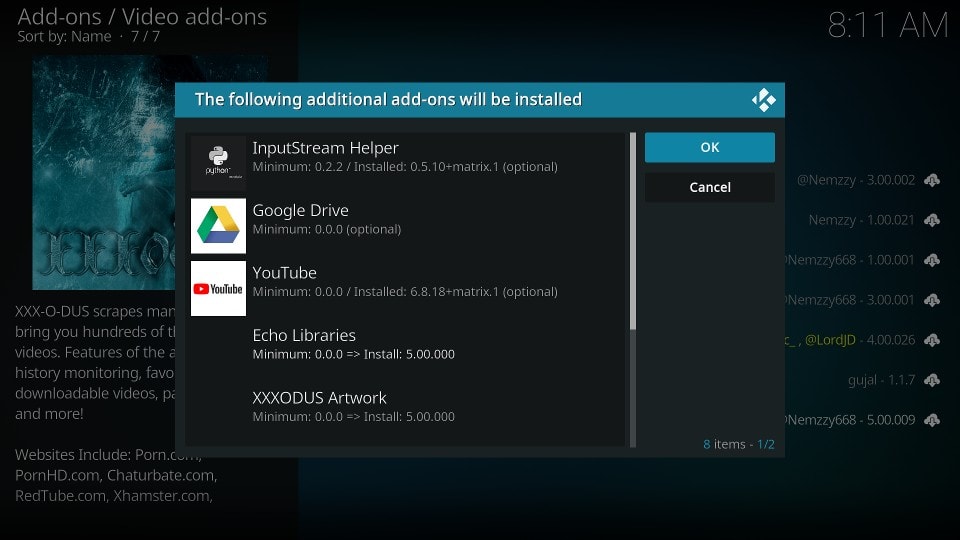960x540 pixels.
Task: Select the YouTube add-on icon
Action: (x=218, y=288)
